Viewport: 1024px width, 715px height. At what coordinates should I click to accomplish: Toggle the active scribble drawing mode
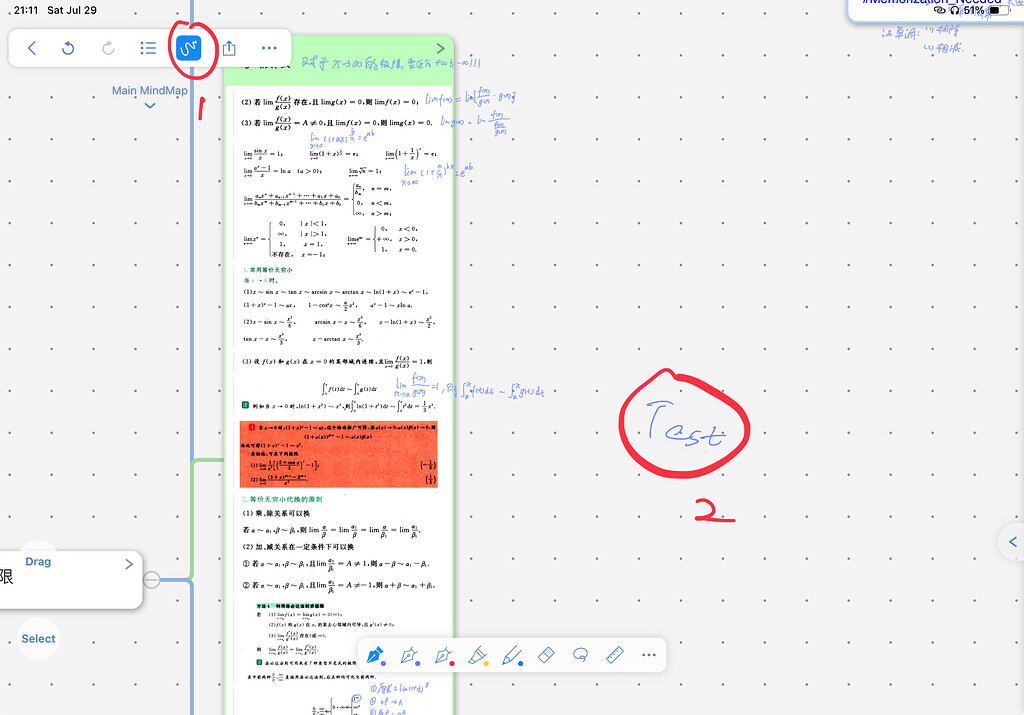click(191, 47)
